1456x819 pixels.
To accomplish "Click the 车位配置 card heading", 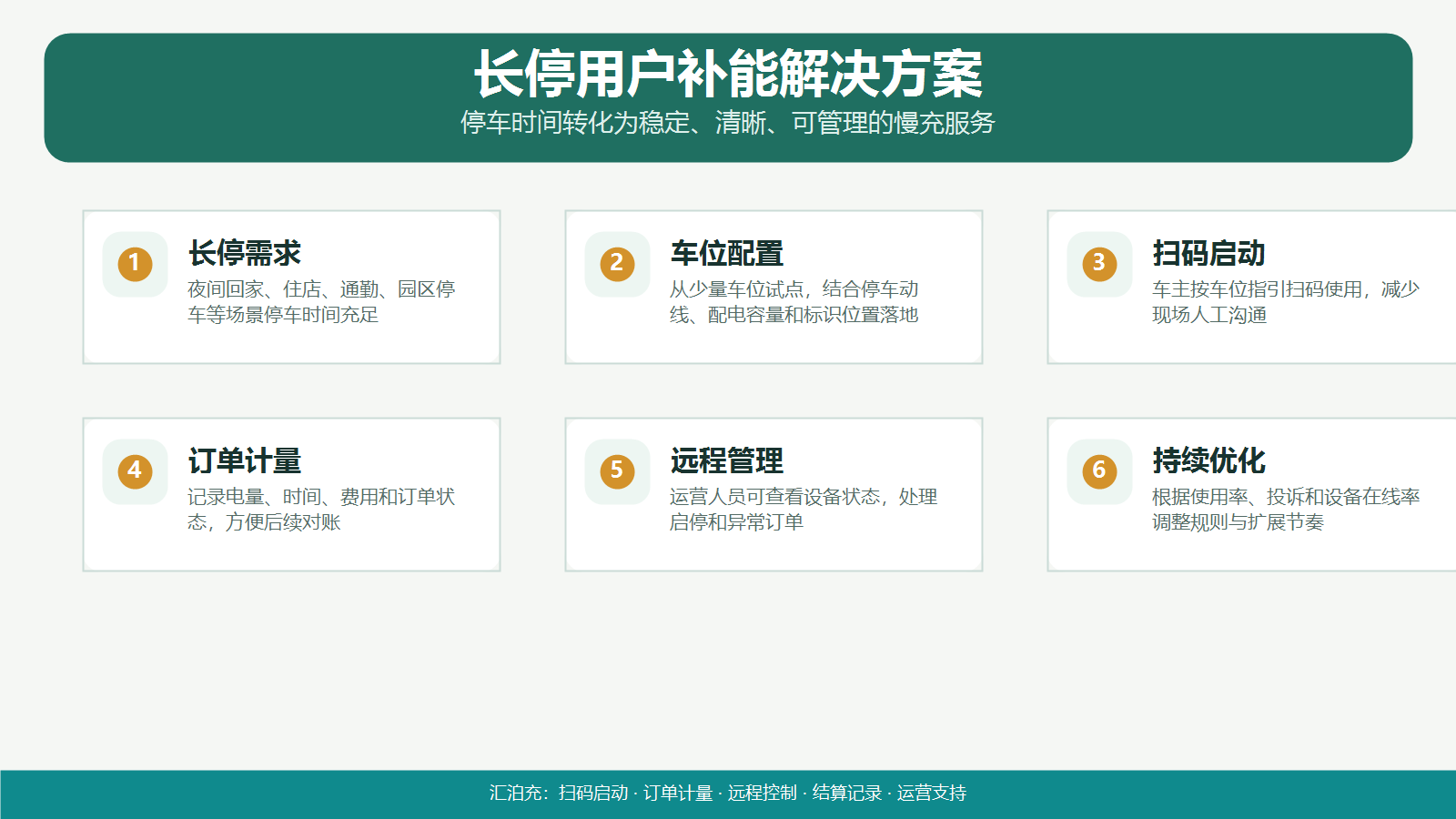I will [727, 253].
